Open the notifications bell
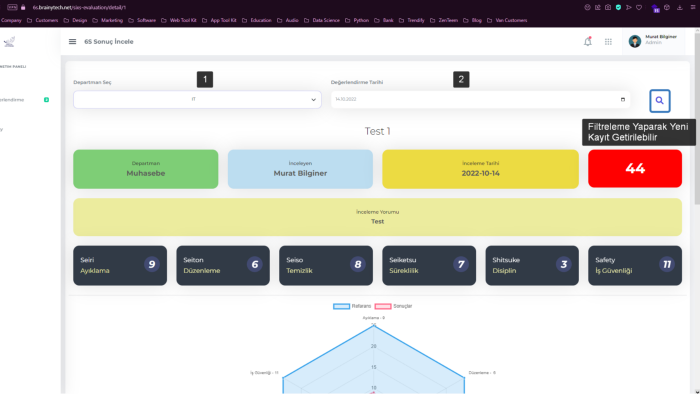This screenshot has height=394, width=700. click(588, 41)
